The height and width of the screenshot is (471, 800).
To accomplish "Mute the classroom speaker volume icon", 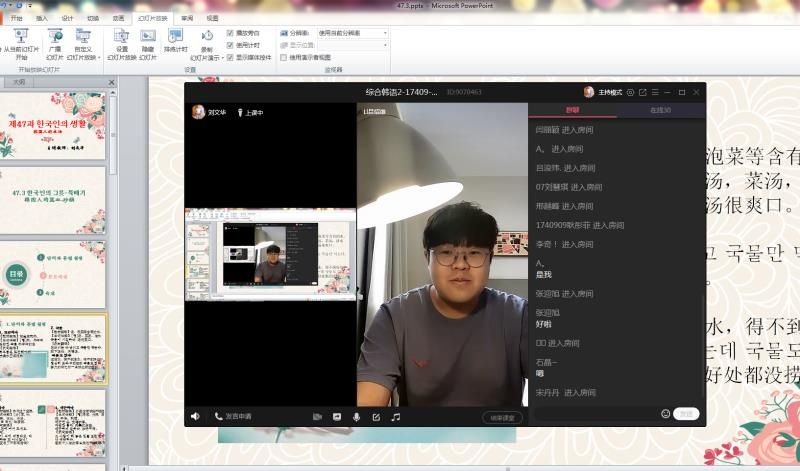I will (195, 416).
